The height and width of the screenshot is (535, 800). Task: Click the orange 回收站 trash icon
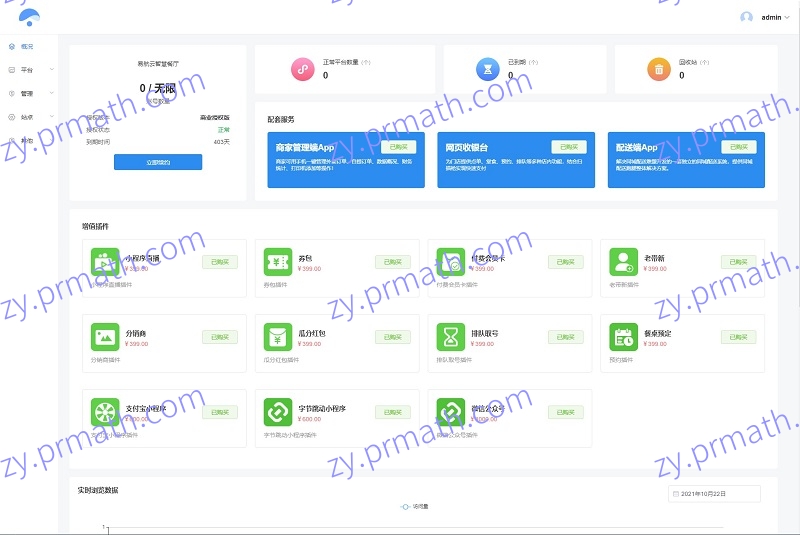coord(659,69)
